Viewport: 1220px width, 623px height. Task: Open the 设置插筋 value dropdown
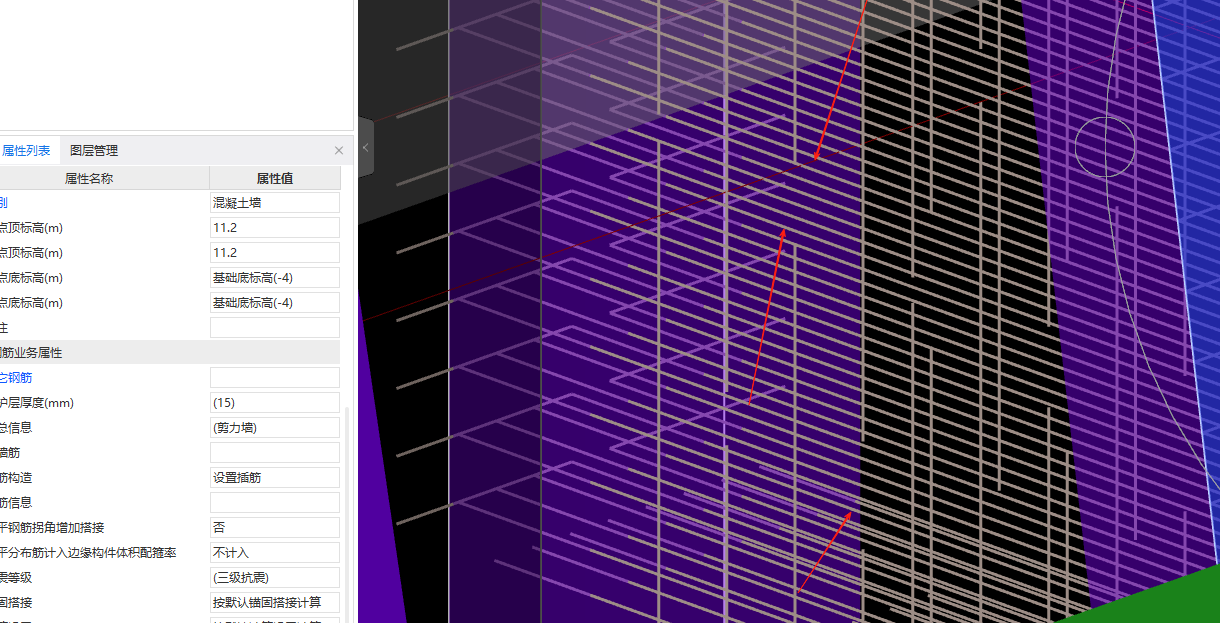pyautogui.click(x=275, y=477)
